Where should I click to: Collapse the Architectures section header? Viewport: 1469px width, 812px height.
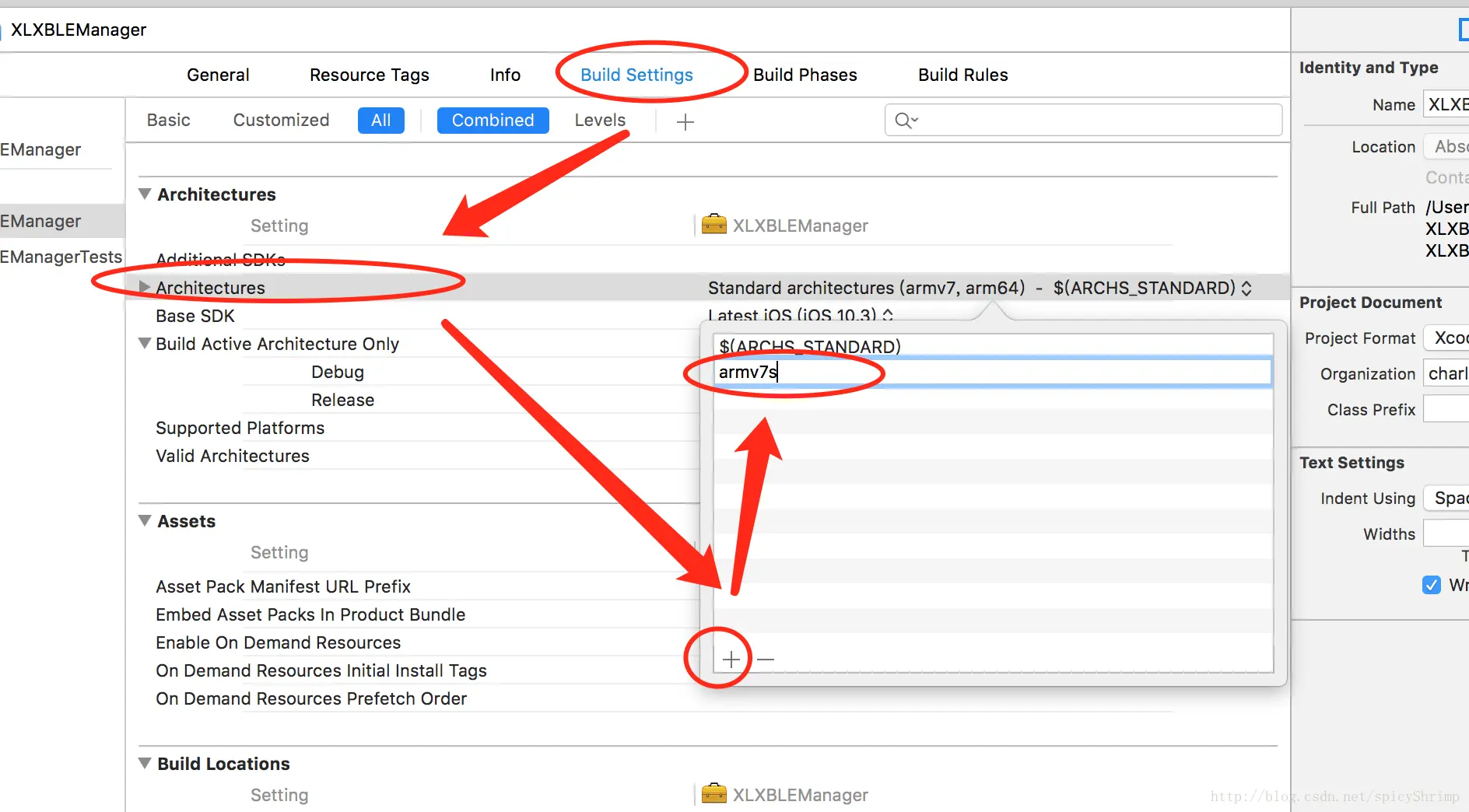coord(145,194)
